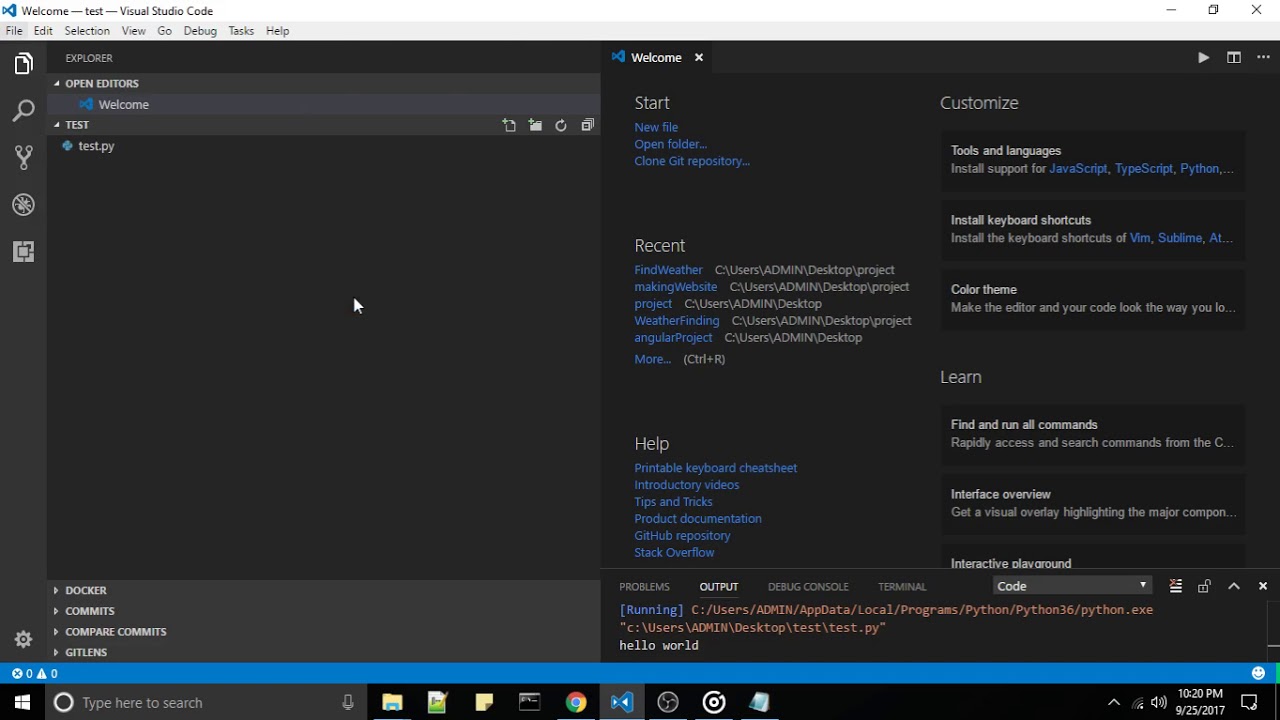The width and height of the screenshot is (1280, 720).
Task: Select output channel dropdown Code
Action: [1073, 586]
